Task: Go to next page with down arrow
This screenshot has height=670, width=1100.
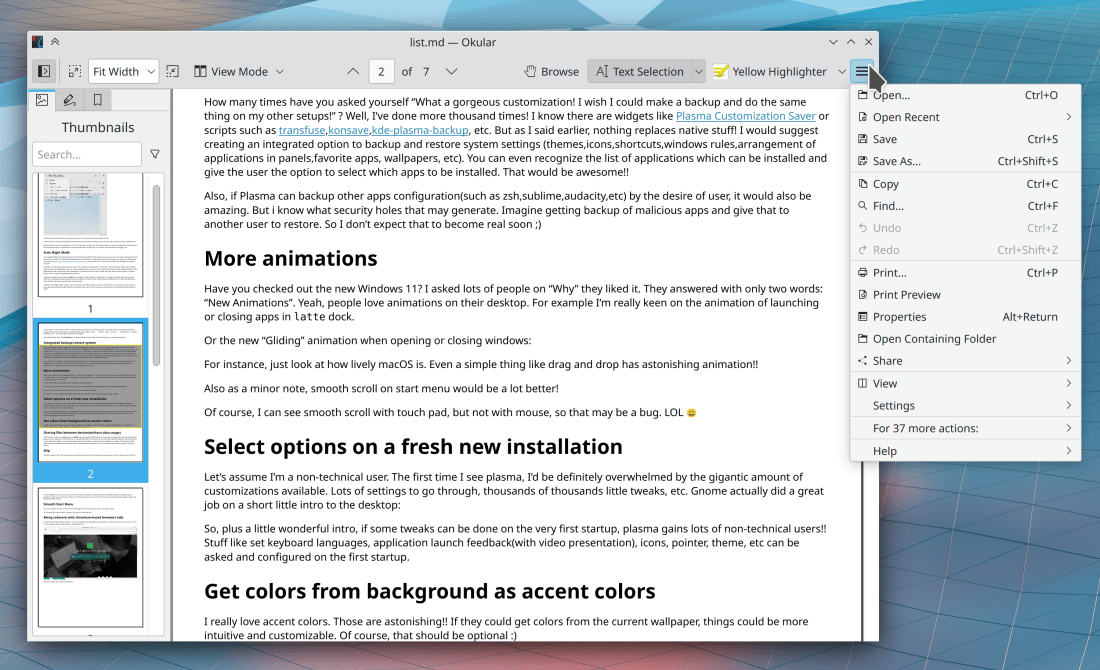Action: point(451,71)
